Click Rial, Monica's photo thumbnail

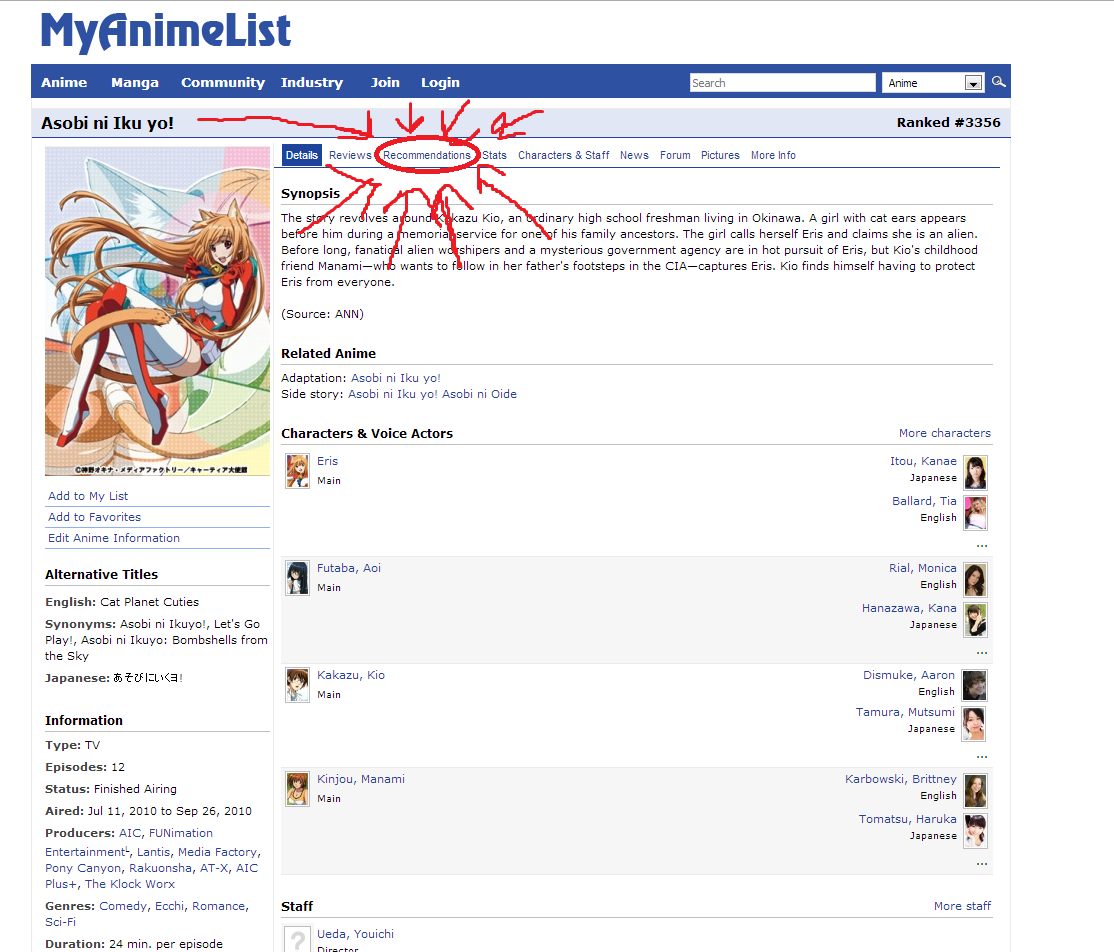975,580
